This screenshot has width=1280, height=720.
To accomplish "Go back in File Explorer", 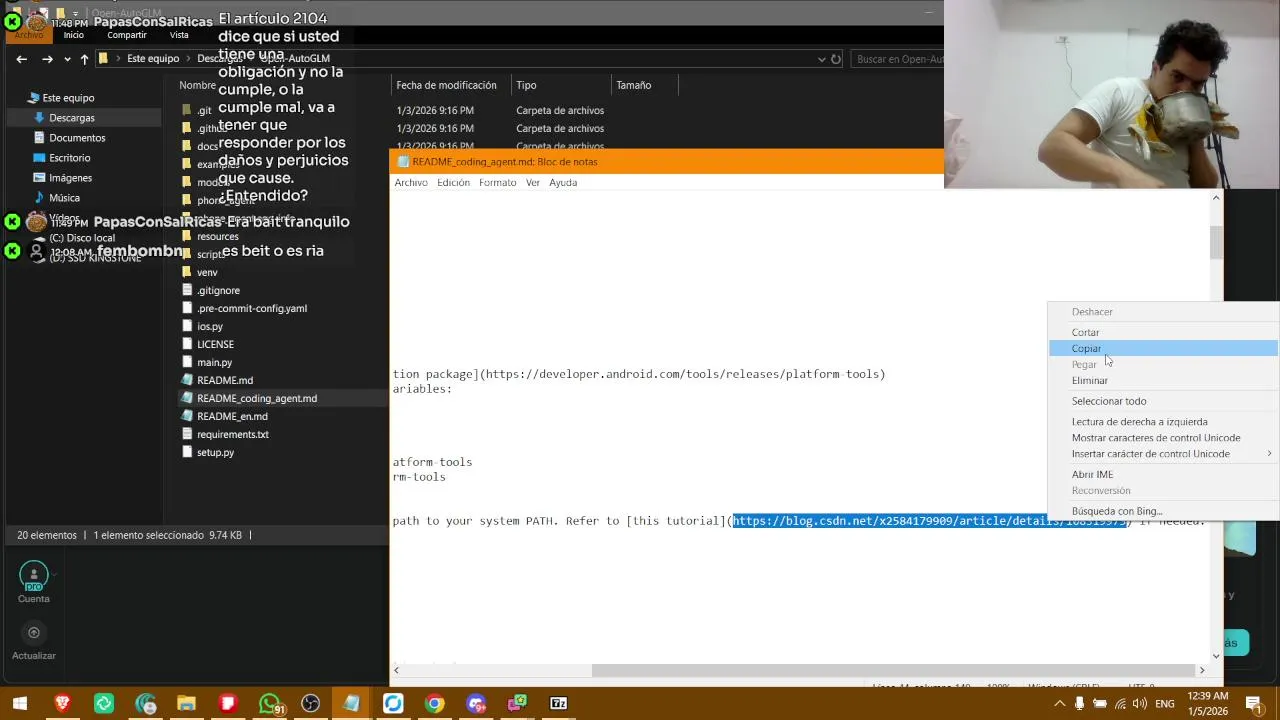I will 21,59.
